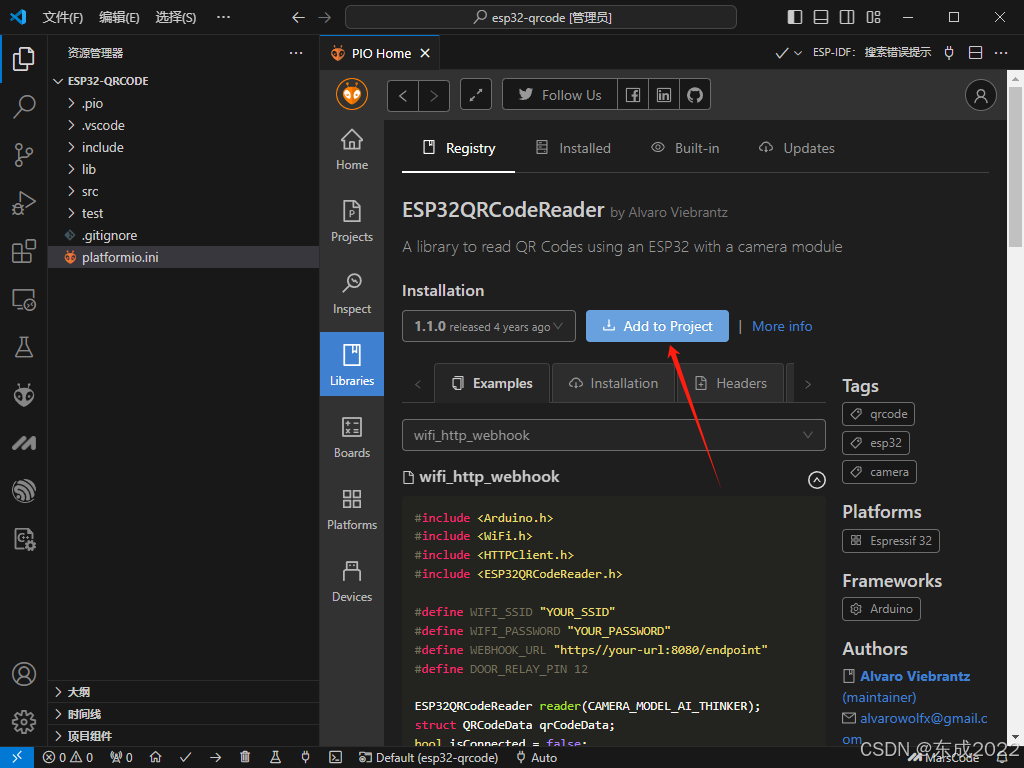The image size is (1024, 768).
Task: Open the Search view in activity bar
Action: pyautogui.click(x=24, y=106)
